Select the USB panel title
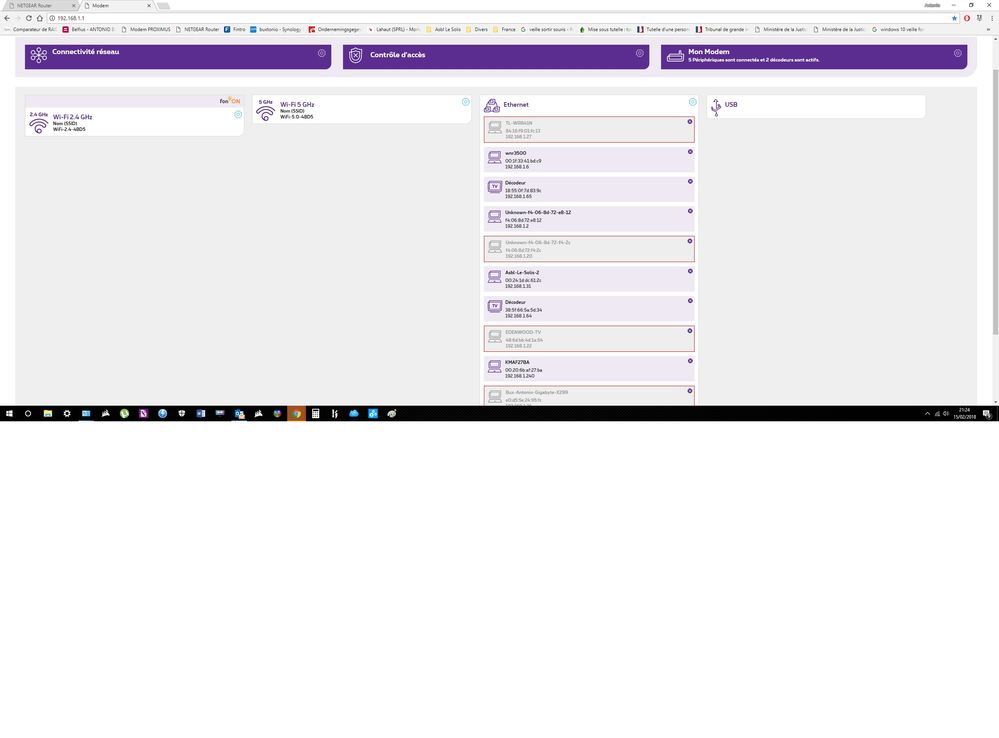Image resolution: width=999 pixels, height=738 pixels. click(x=731, y=105)
